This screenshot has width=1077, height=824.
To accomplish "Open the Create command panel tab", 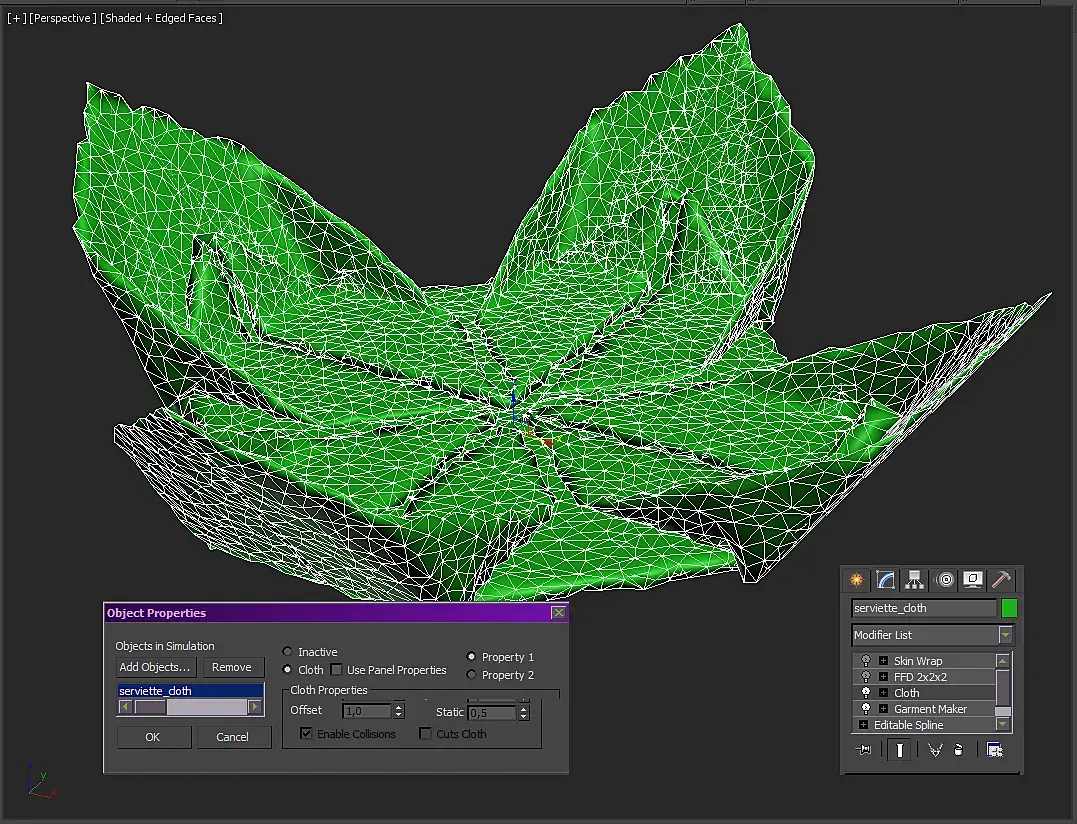I will tap(857, 580).
